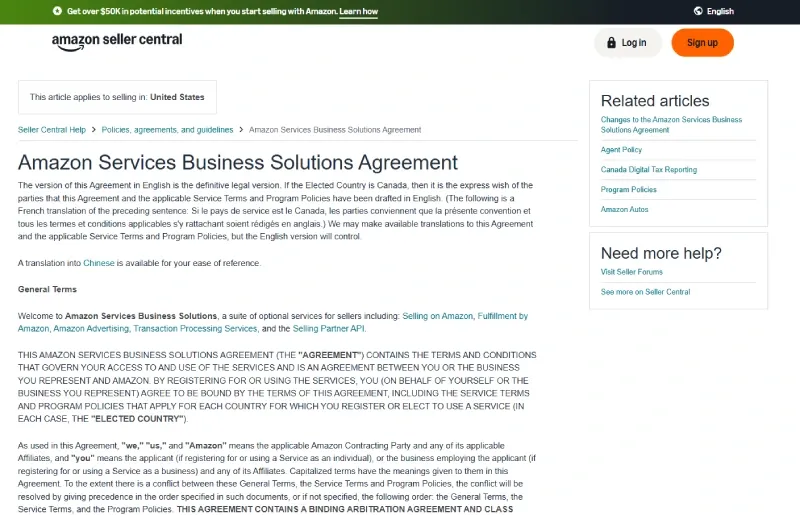Open the Chinese translation link

[x=99, y=263]
